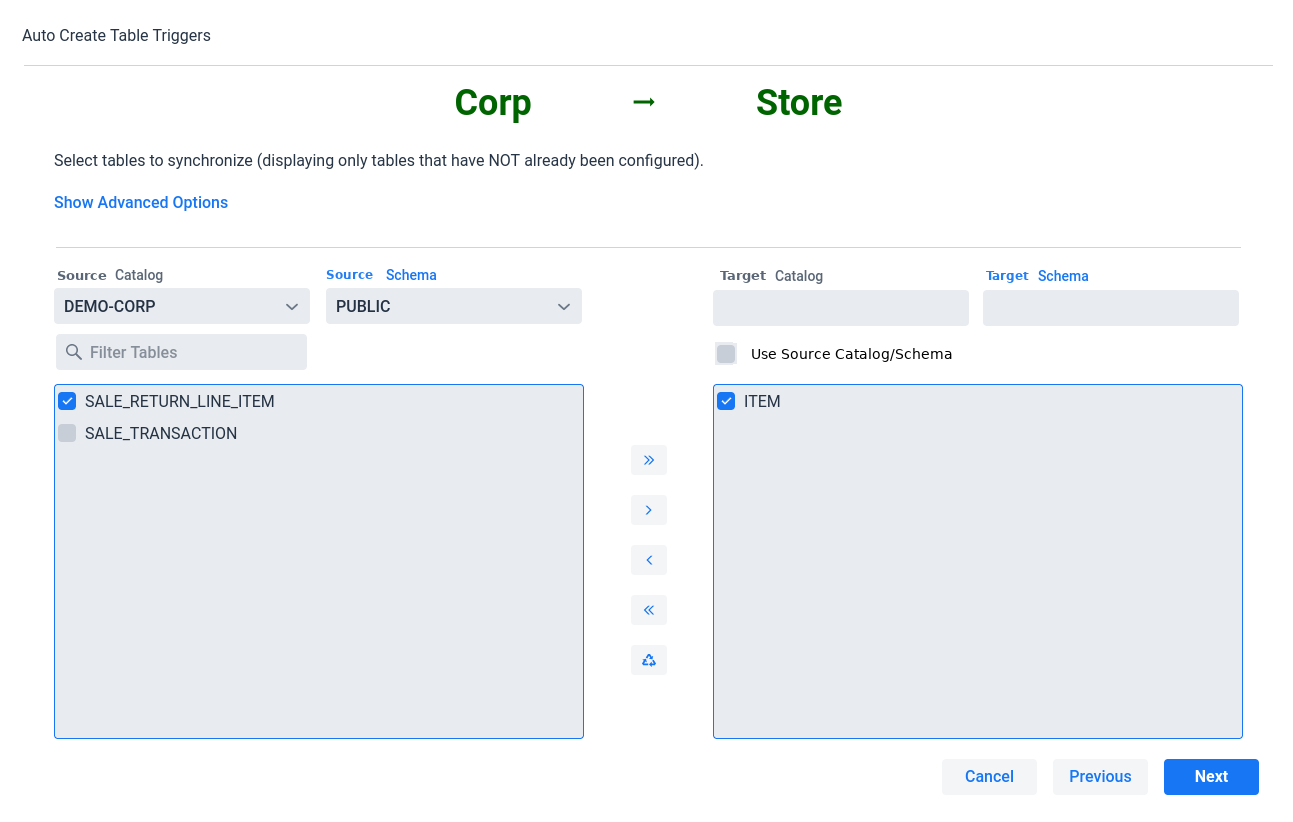
Task: Open the Target Catalog field
Action: pyautogui.click(x=840, y=308)
